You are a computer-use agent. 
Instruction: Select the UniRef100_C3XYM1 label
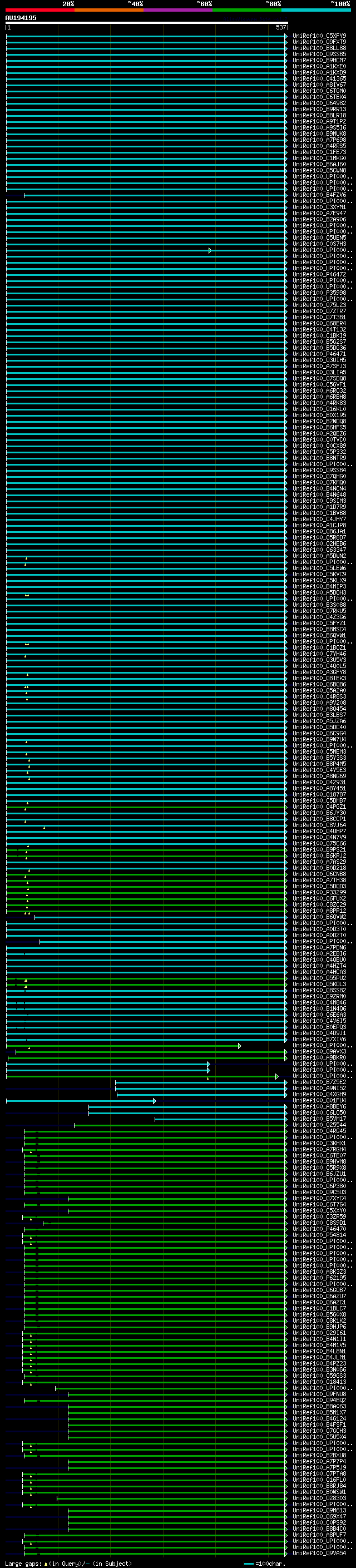(319, 207)
